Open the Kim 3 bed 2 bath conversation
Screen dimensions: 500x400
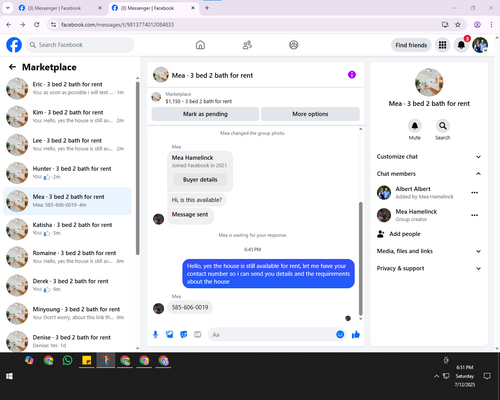68,116
